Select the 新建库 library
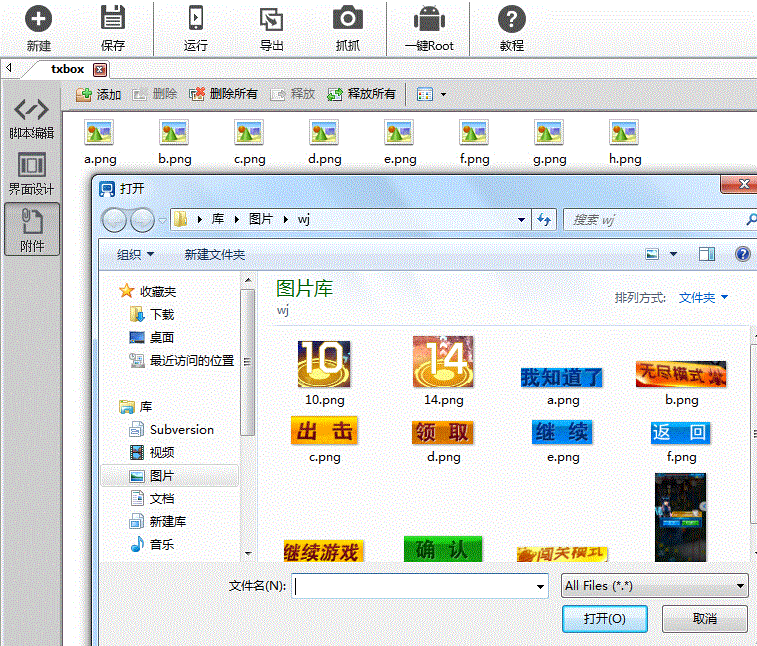Viewport: 757px width, 646px height. [x=158, y=521]
